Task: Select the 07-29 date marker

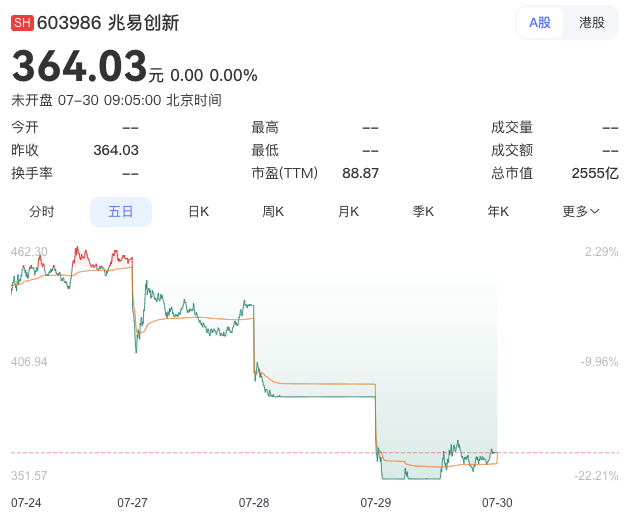Action: [376, 503]
